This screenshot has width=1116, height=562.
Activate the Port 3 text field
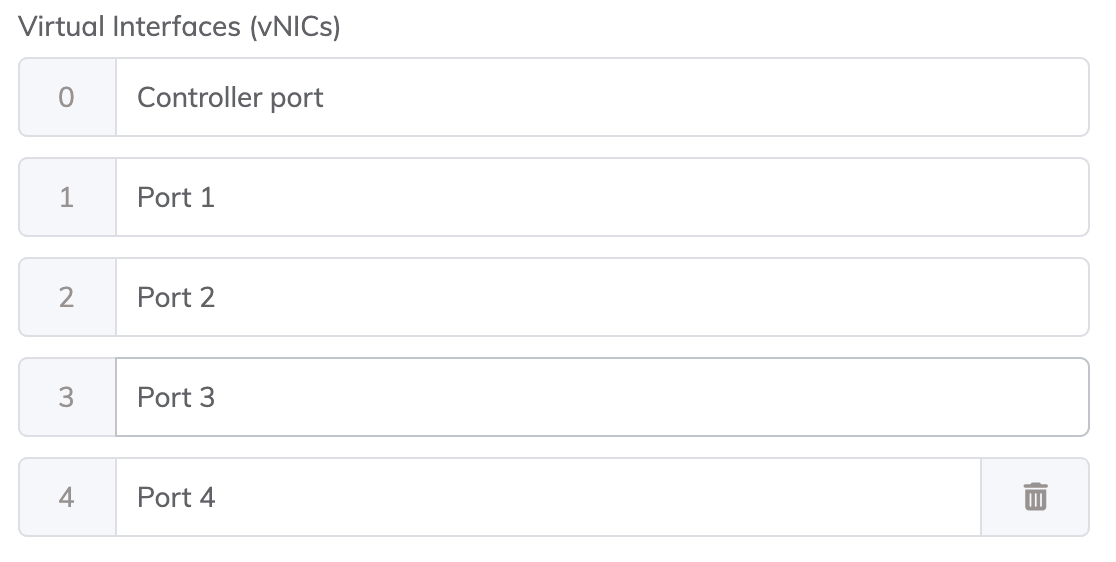600,397
